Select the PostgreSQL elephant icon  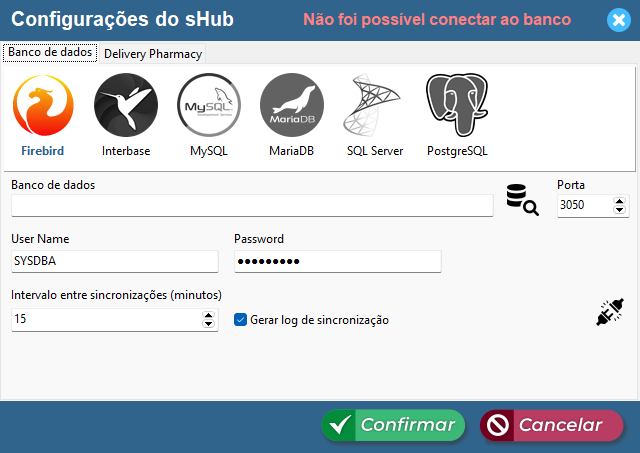[x=457, y=105]
